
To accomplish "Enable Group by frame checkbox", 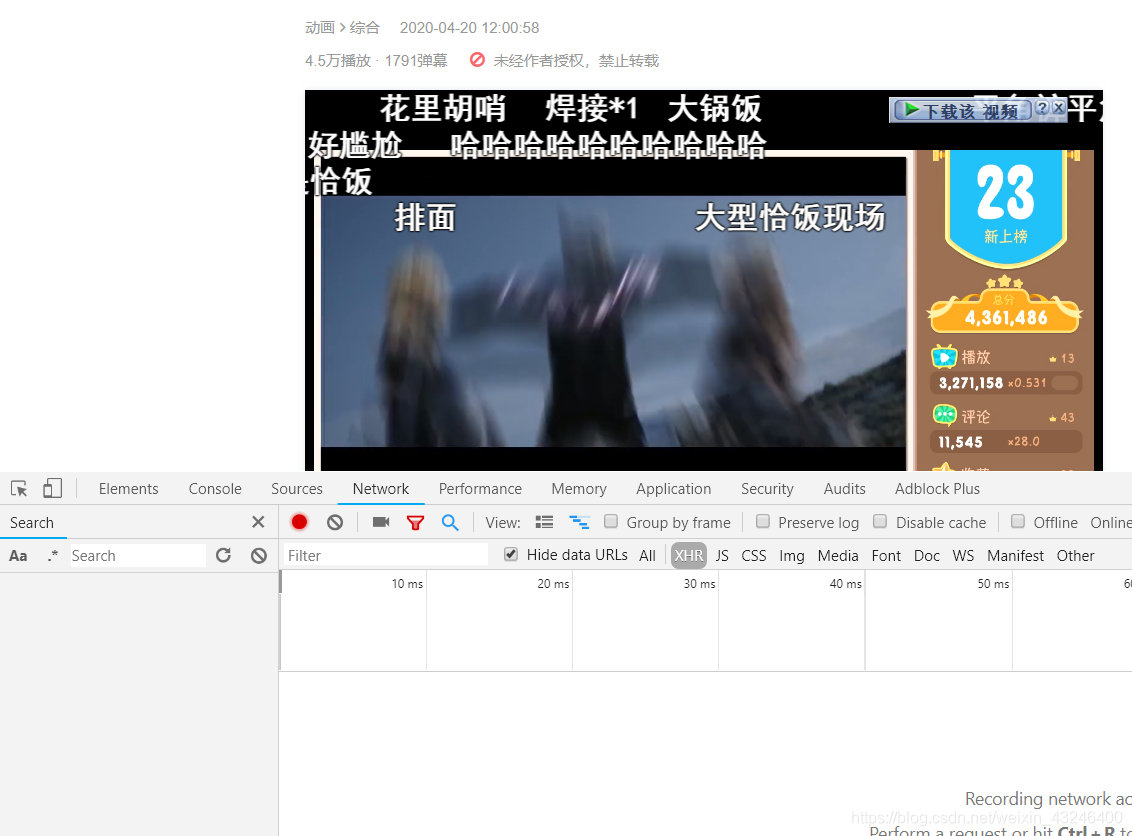I will [611, 521].
